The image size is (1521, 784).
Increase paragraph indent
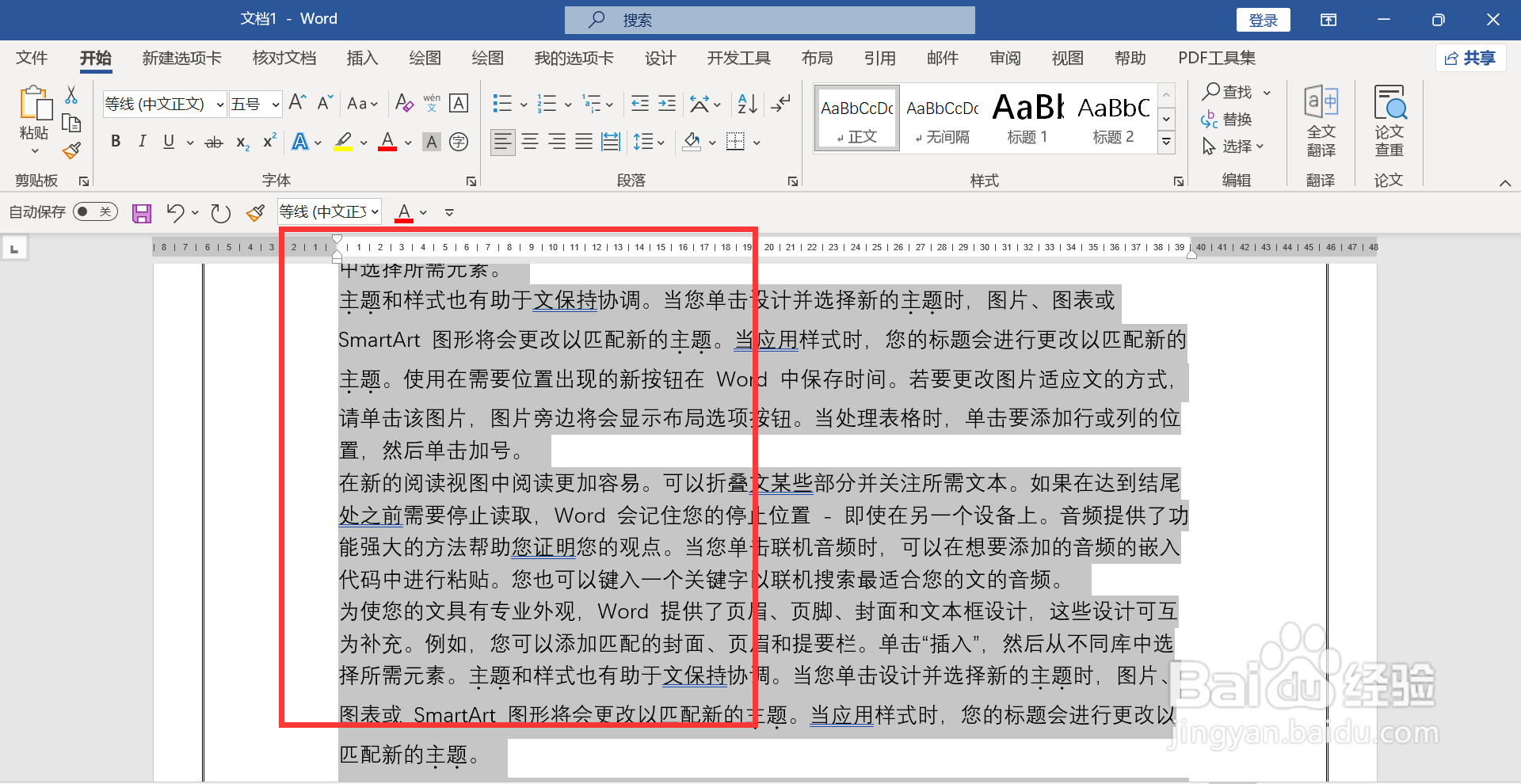click(667, 103)
